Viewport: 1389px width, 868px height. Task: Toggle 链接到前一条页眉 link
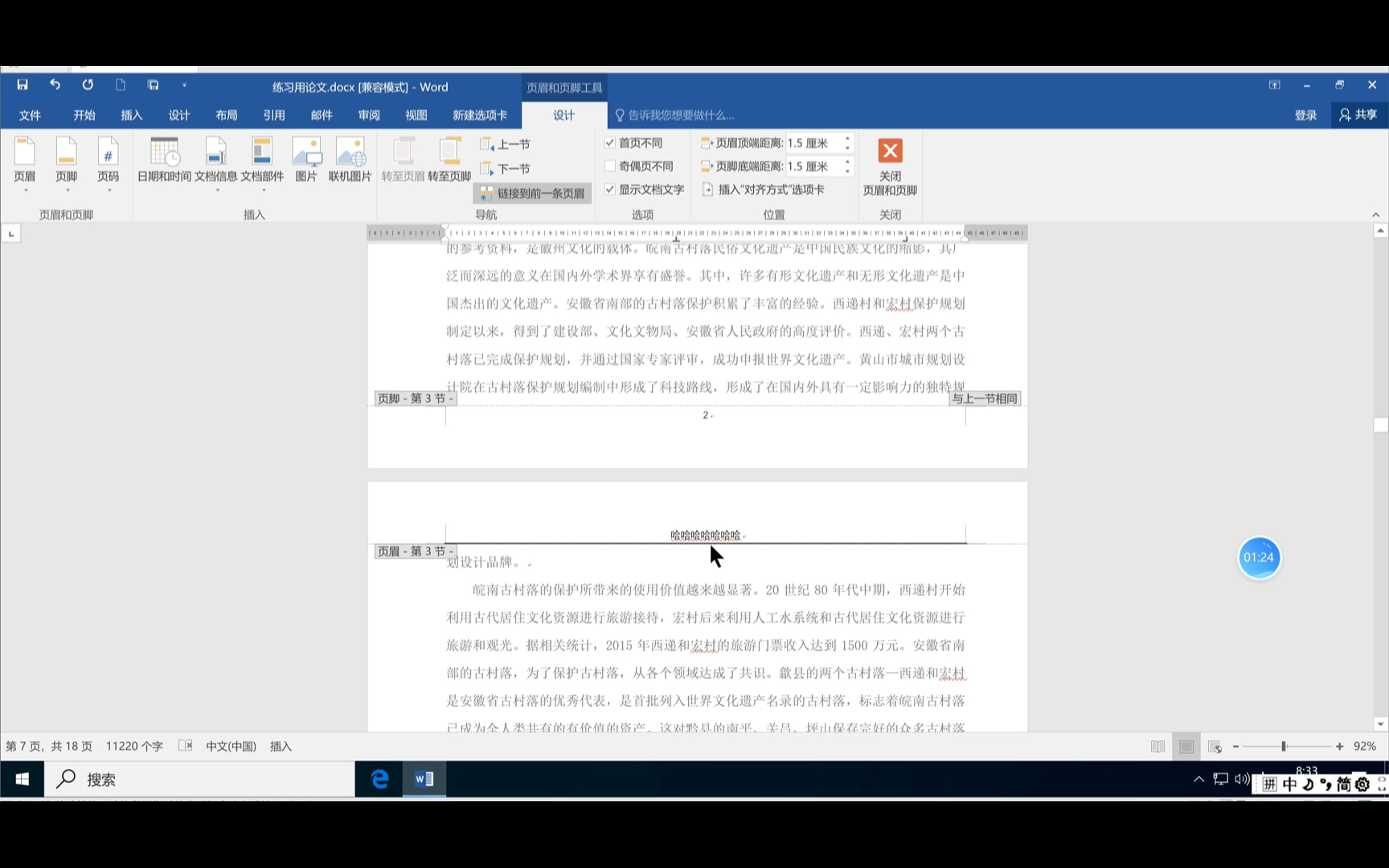coord(532,193)
